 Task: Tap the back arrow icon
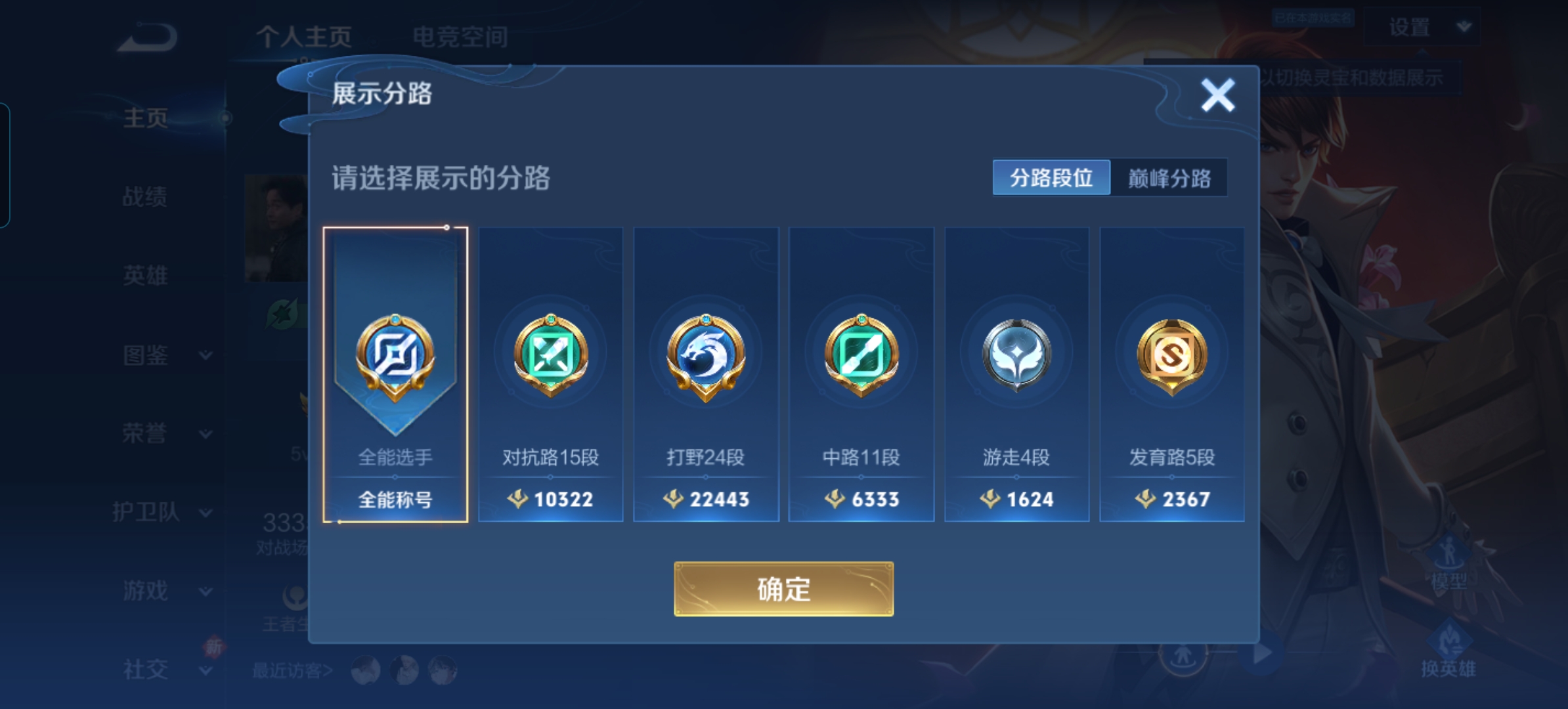point(148,37)
